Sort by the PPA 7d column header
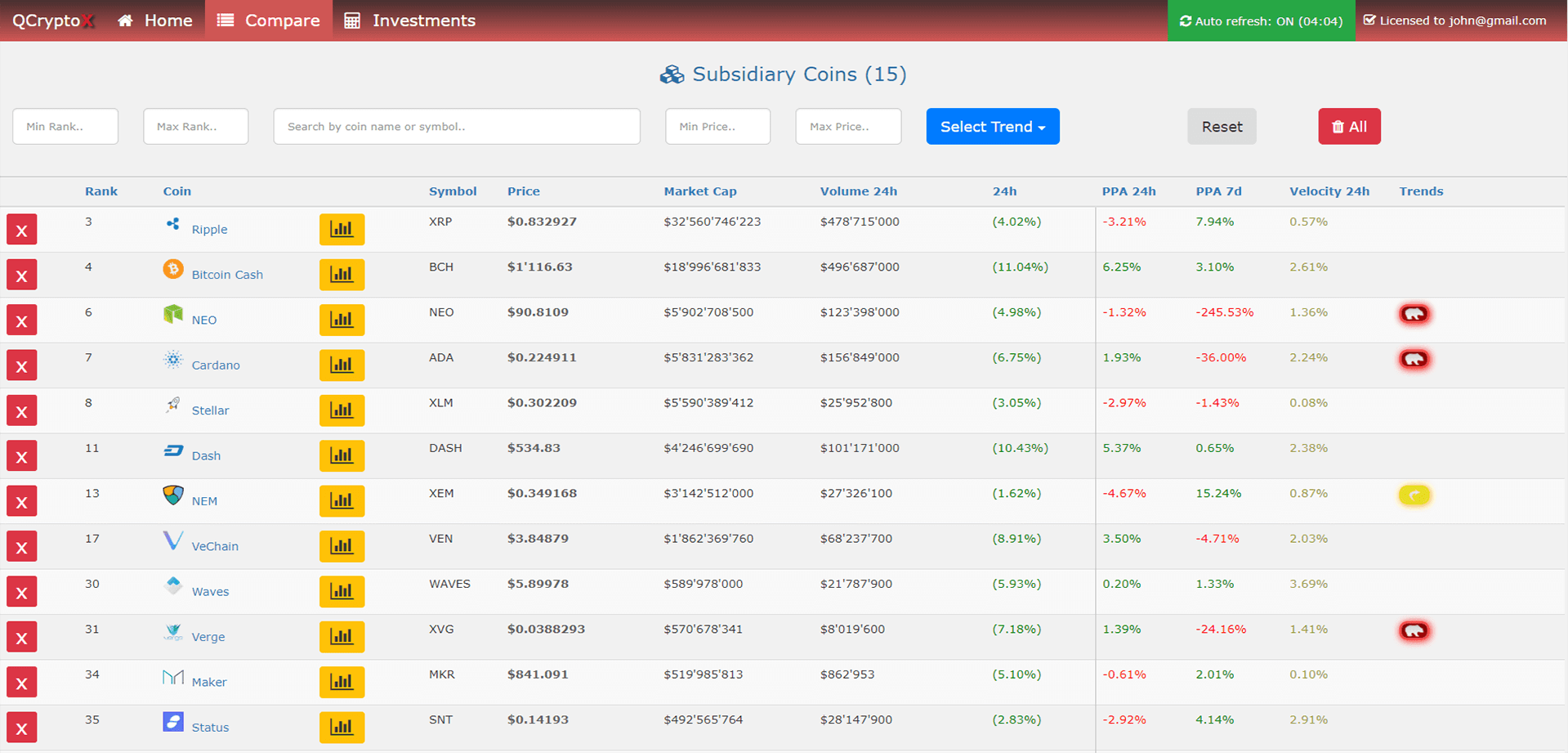This screenshot has width=1568, height=753. point(1217,191)
